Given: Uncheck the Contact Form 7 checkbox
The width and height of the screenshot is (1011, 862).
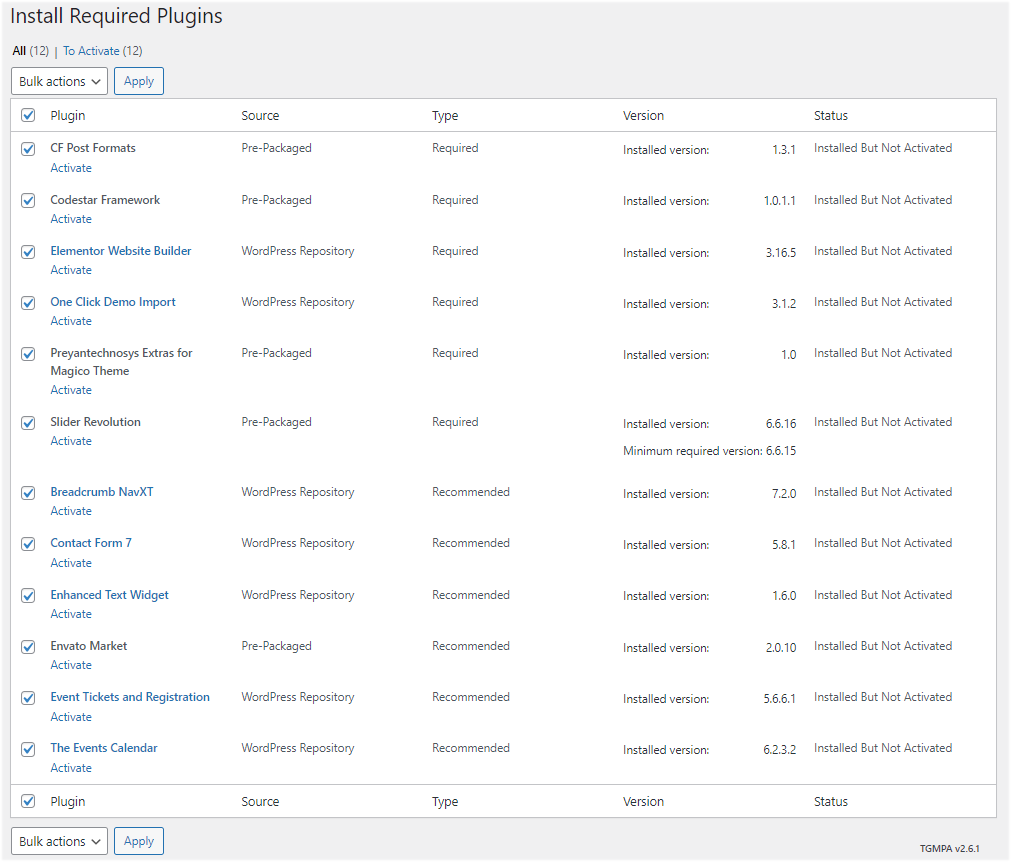Looking at the screenshot, I should pos(28,544).
